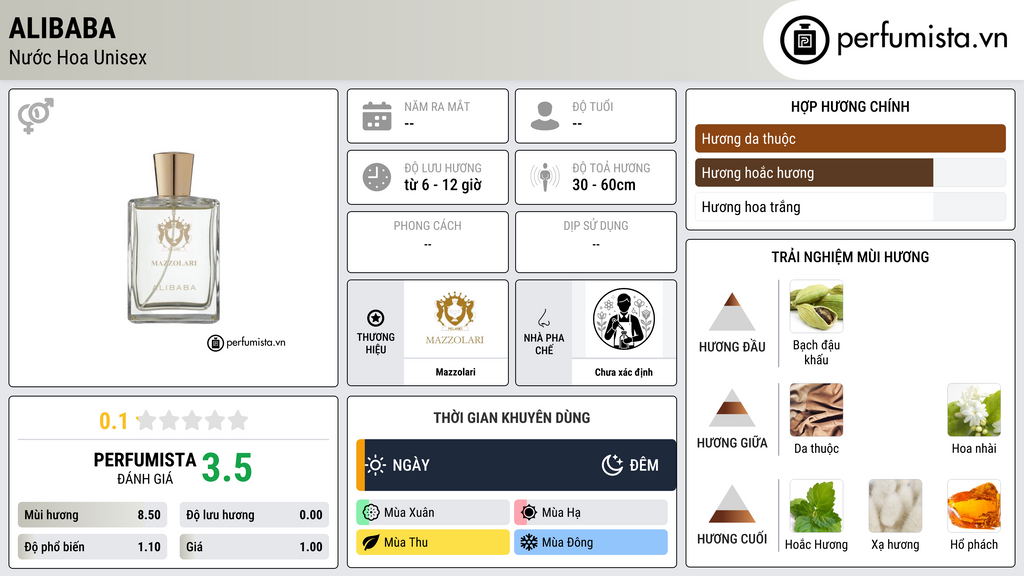Click the Alibaba perfume bottle image
This screenshot has height=576, width=1024.
pos(174,238)
